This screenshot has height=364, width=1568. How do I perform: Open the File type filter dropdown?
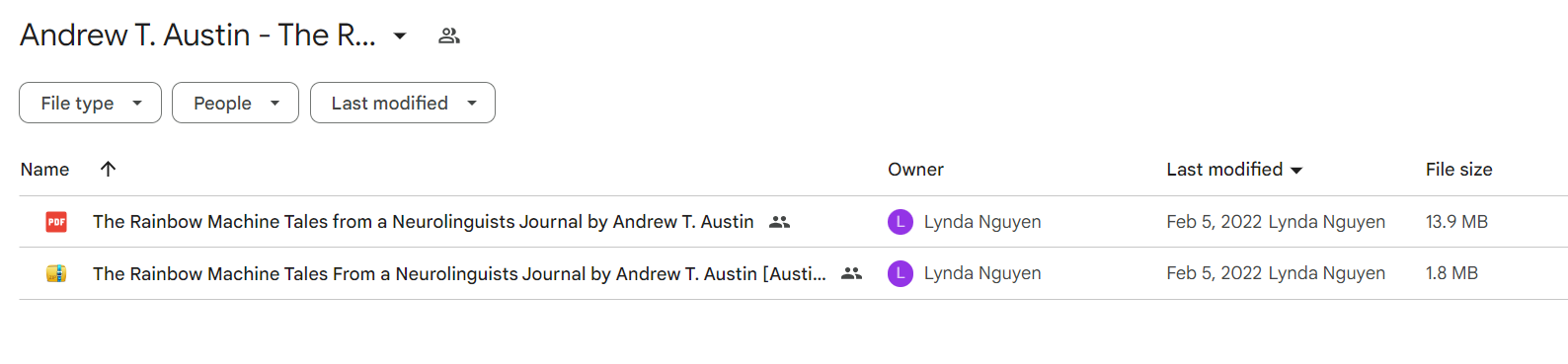click(90, 103)
